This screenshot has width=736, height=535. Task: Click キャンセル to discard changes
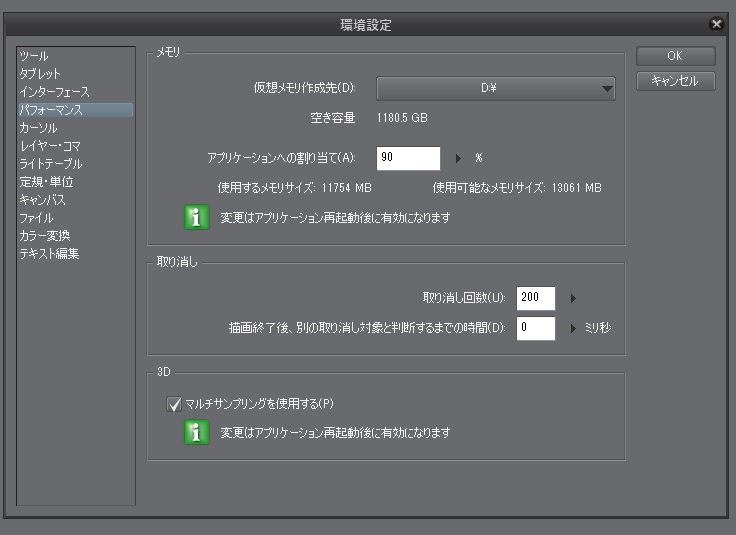coord(675,81)
